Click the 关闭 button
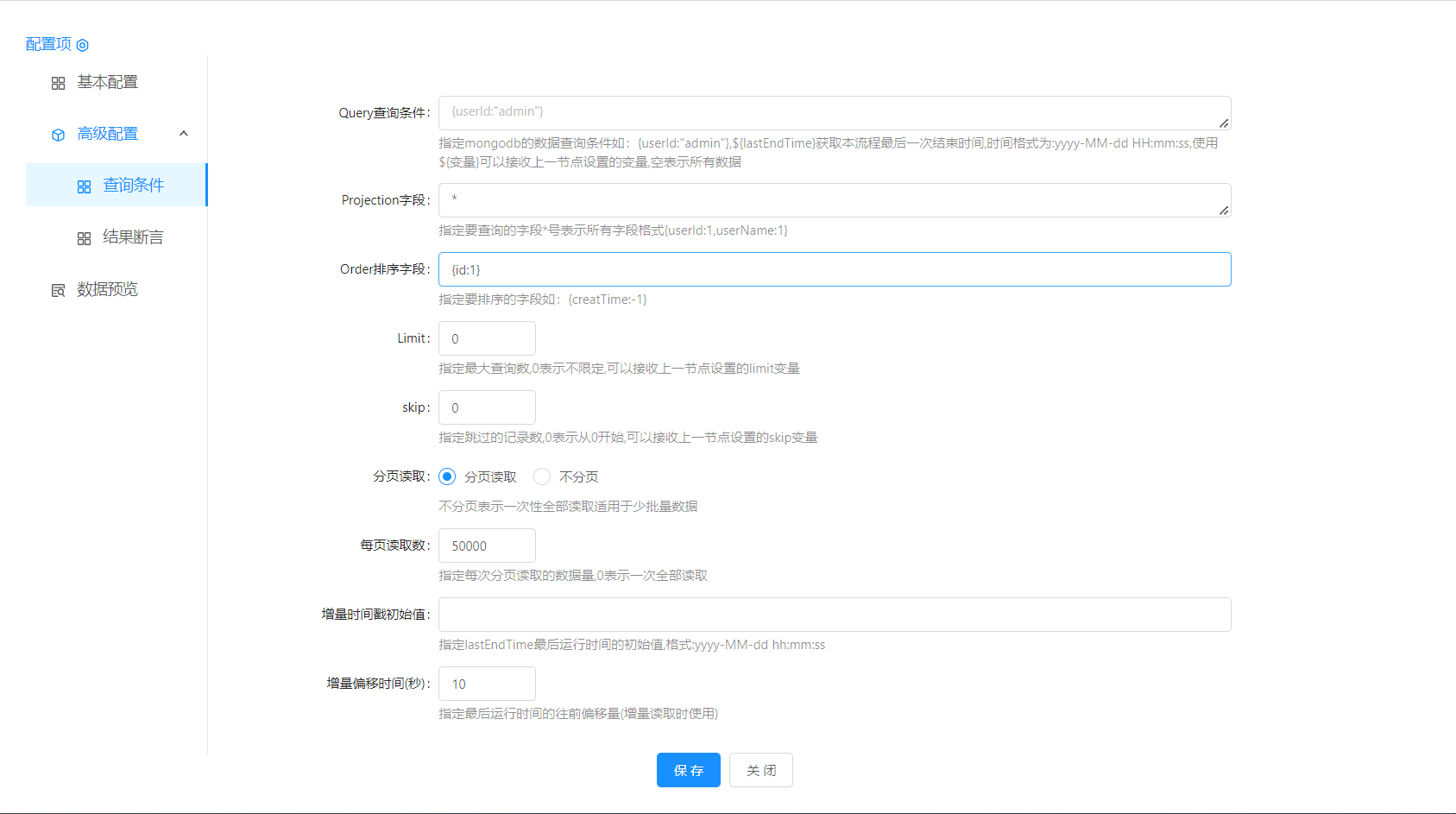1456x814 pixels. (x=760, y=770)
